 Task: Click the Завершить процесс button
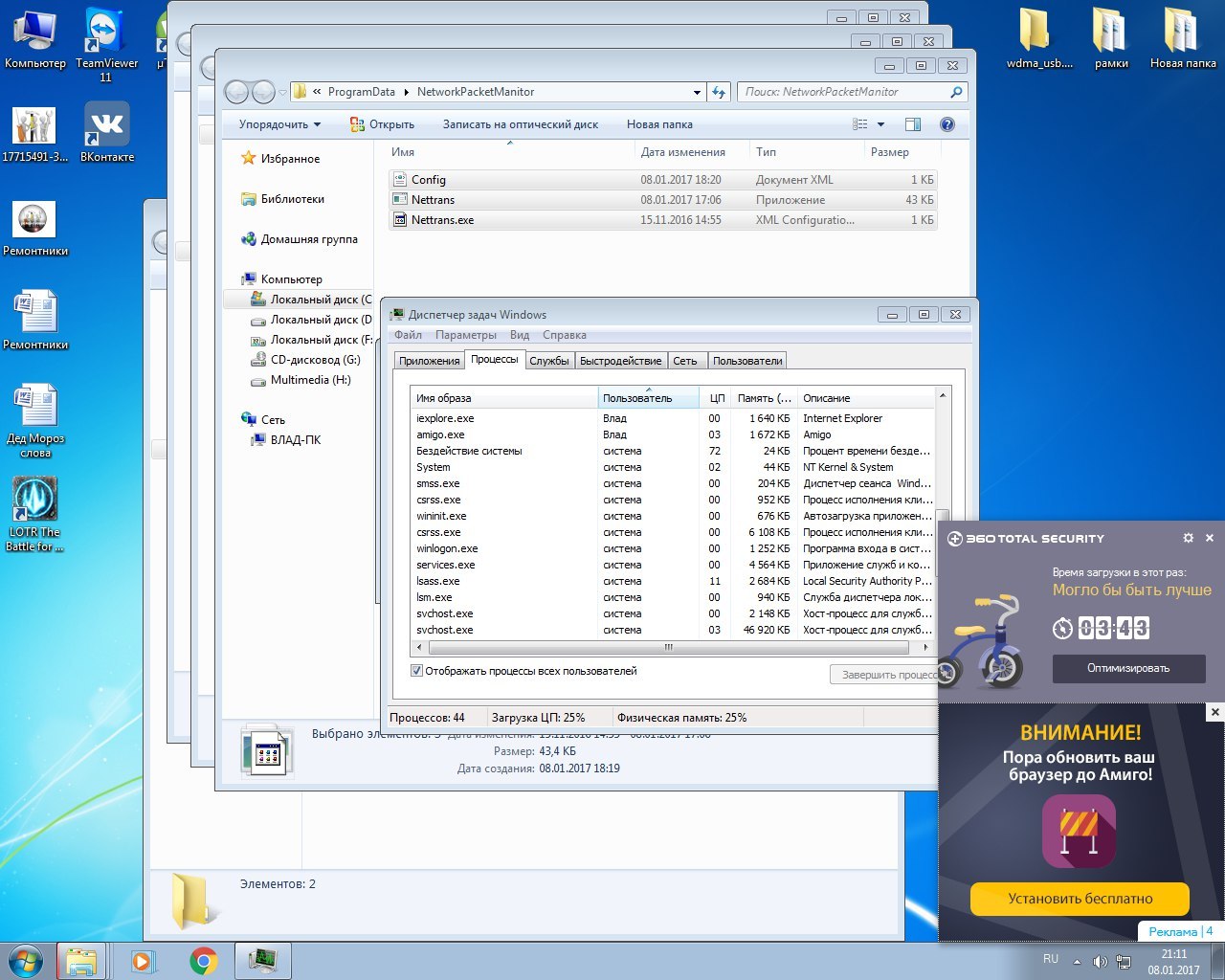(x=883, y=675)
